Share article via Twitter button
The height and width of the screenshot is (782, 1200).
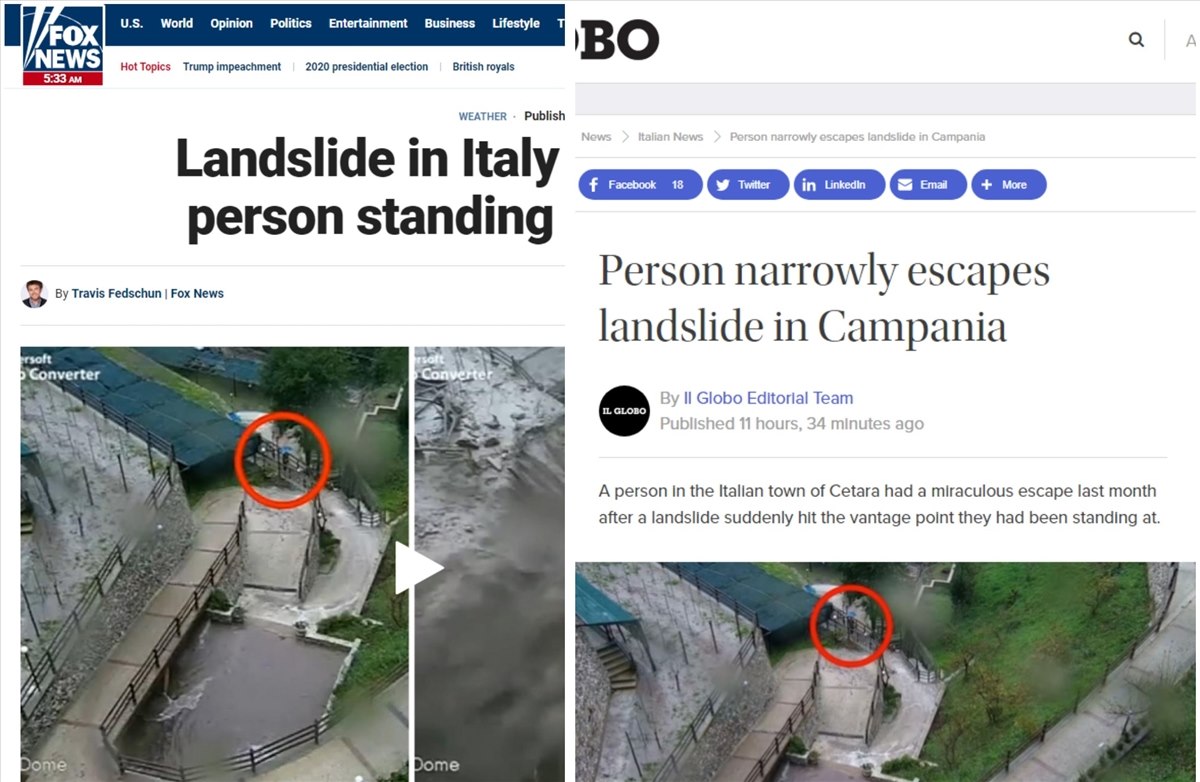click(x=746, y=185)
